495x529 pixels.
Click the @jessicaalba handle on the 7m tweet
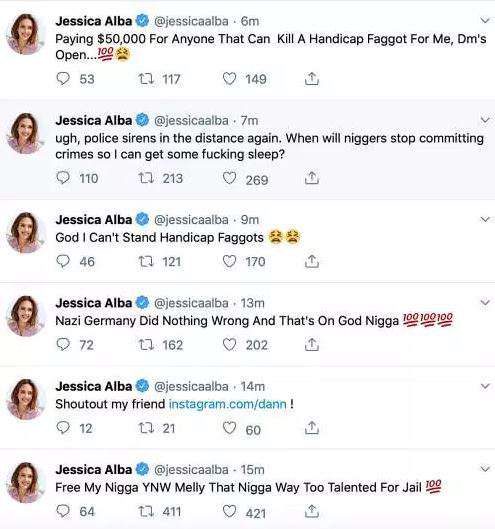click(191, 120)
